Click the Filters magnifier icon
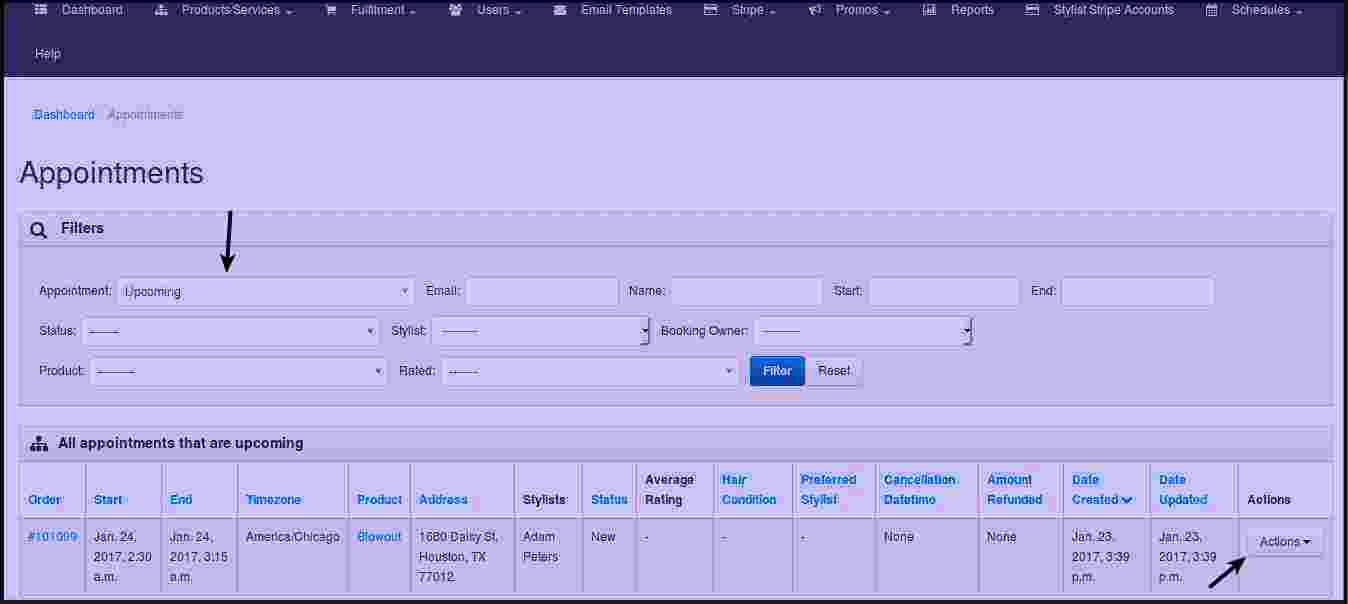 [39, 230]
